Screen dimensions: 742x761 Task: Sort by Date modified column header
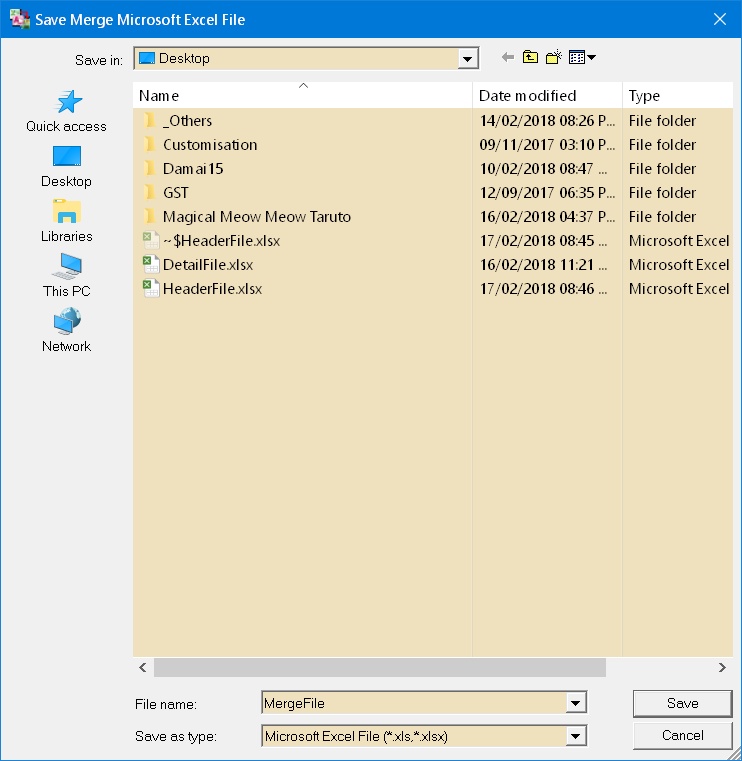[546, 96]
